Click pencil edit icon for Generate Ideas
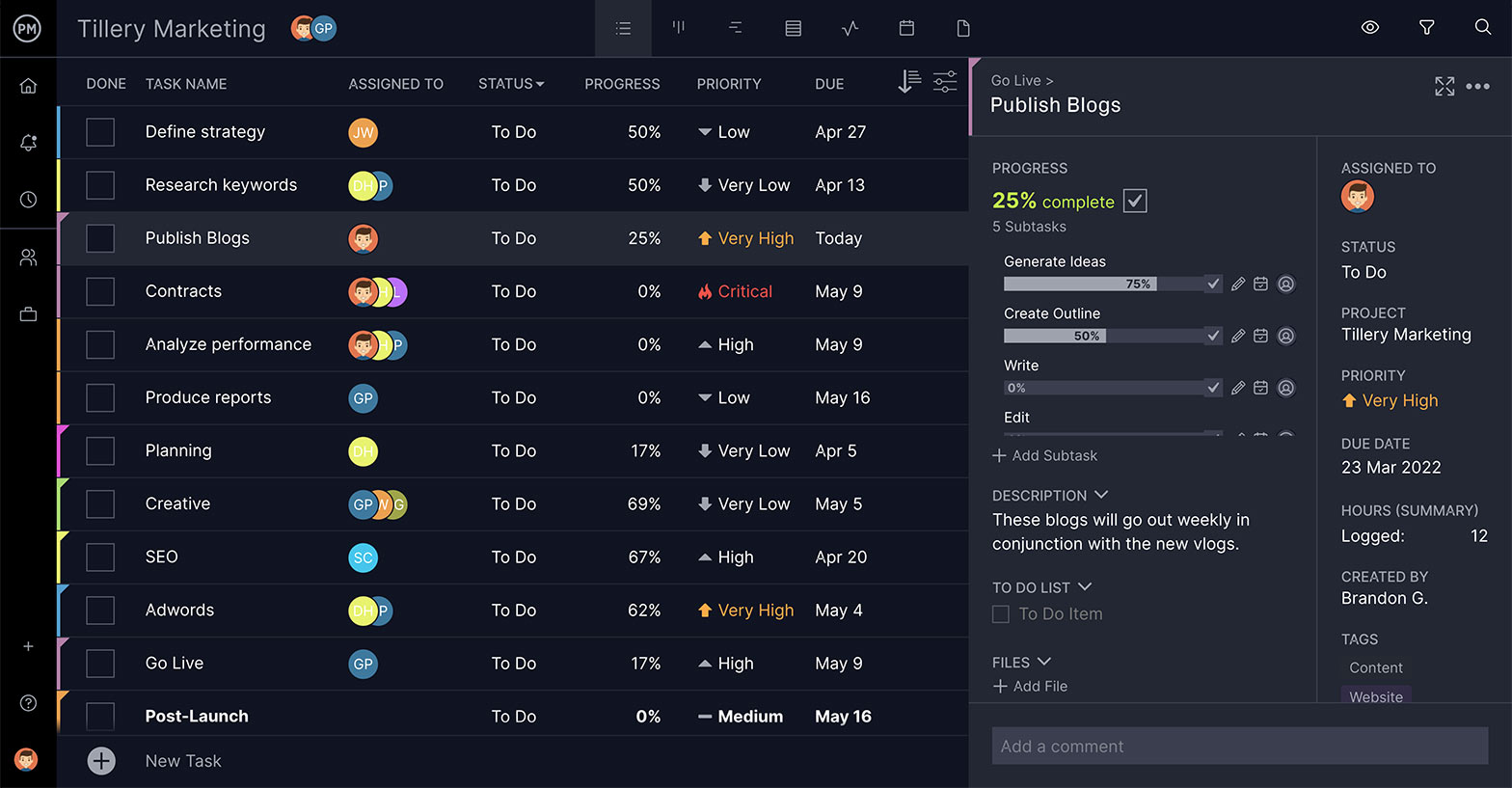 click(x=1238, y=284)
